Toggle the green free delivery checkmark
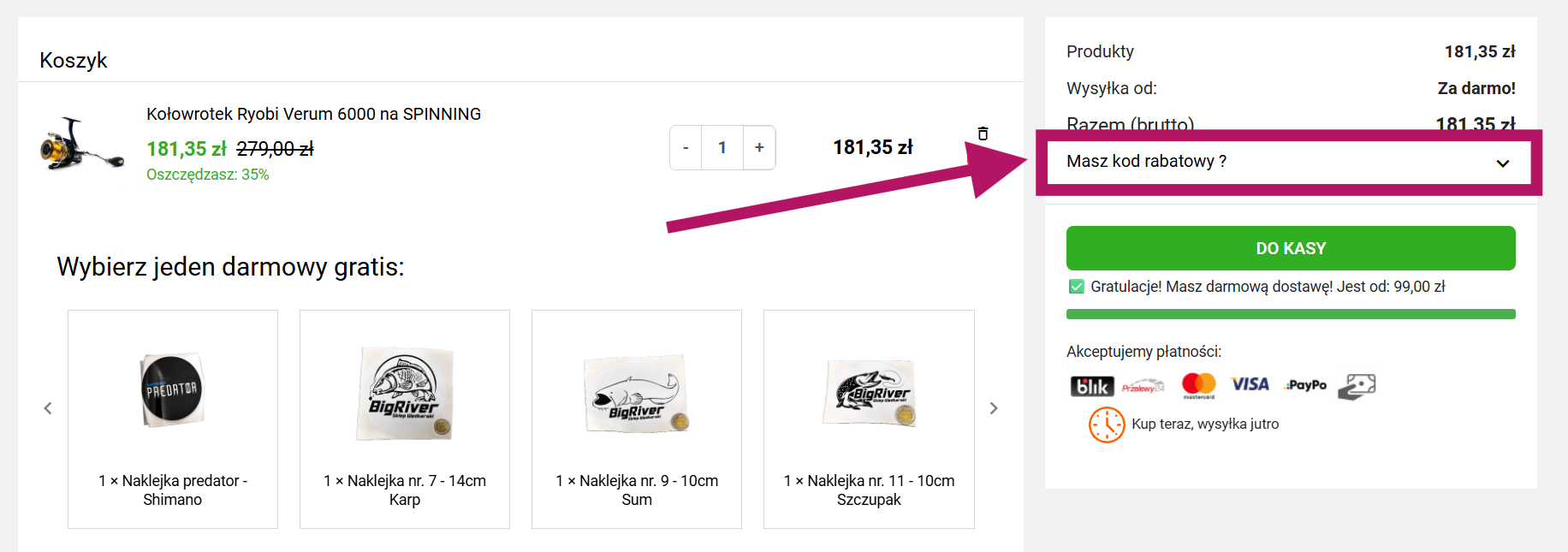 coord(1077,287)
